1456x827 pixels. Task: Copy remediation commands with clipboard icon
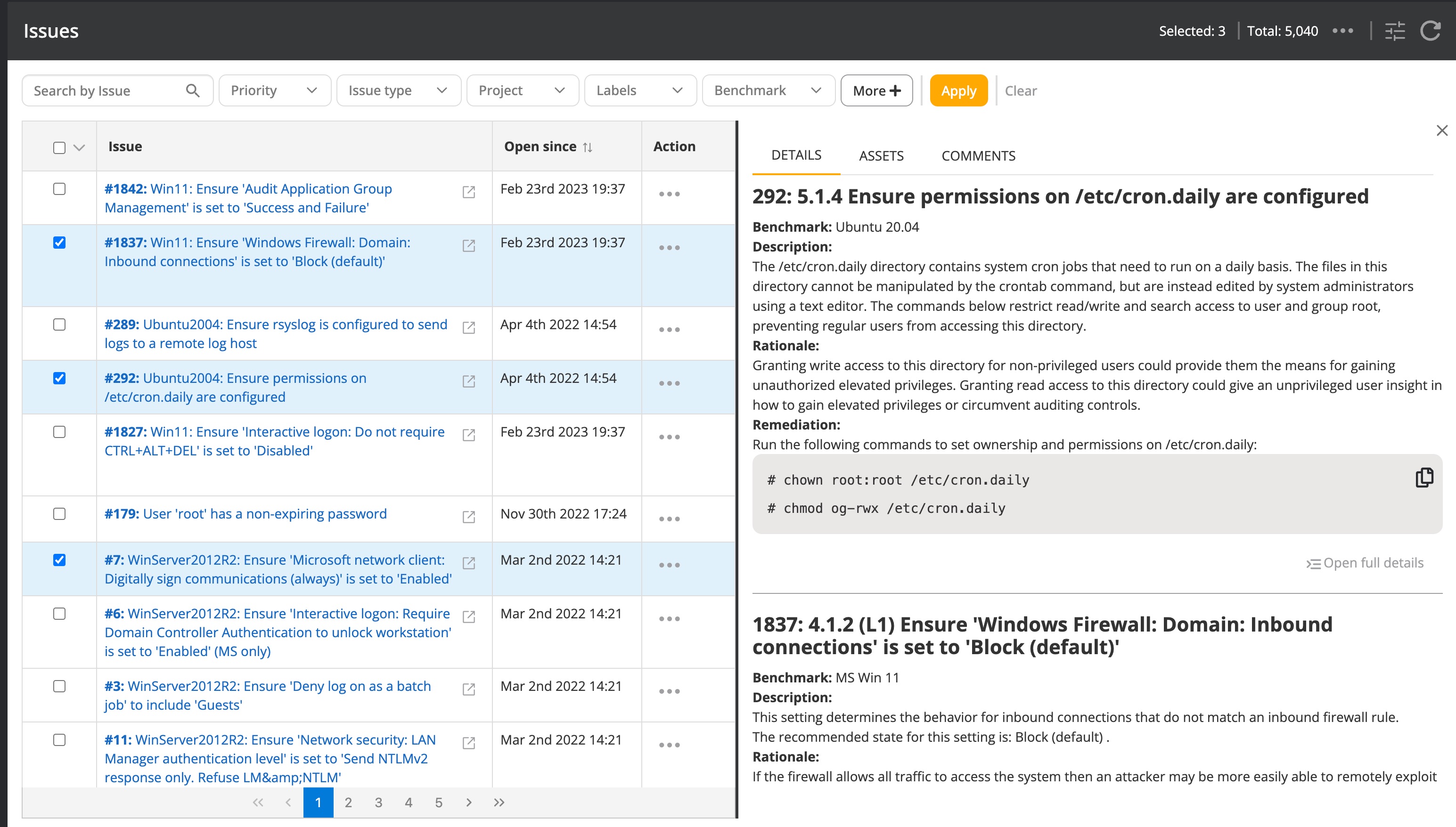1423,478
